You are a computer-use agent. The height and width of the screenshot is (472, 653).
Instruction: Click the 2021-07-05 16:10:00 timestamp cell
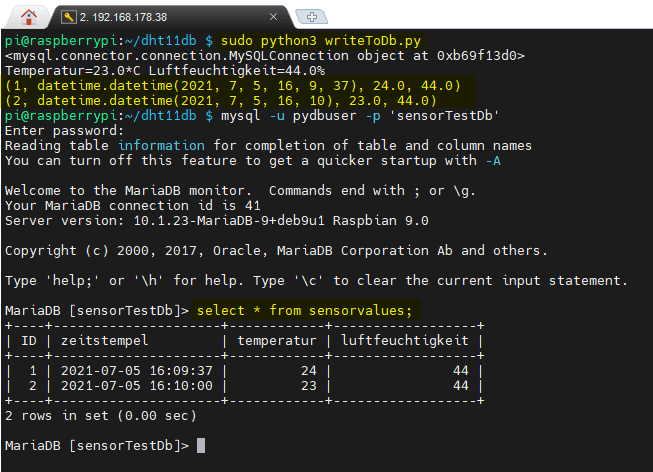tap(137, 386)
